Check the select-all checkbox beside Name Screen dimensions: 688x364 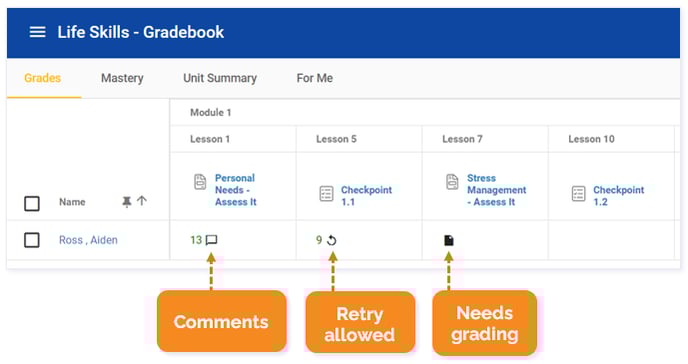pyautogui.click(x=32, y=203)
